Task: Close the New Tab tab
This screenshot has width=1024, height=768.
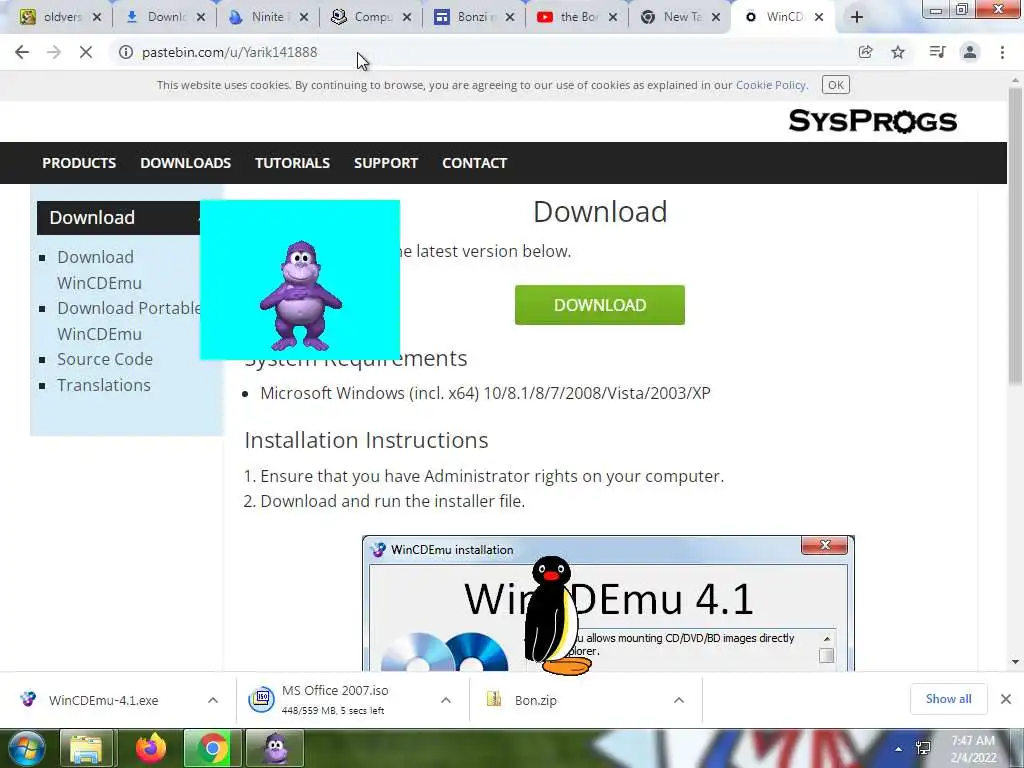Action: pos(716,17)
